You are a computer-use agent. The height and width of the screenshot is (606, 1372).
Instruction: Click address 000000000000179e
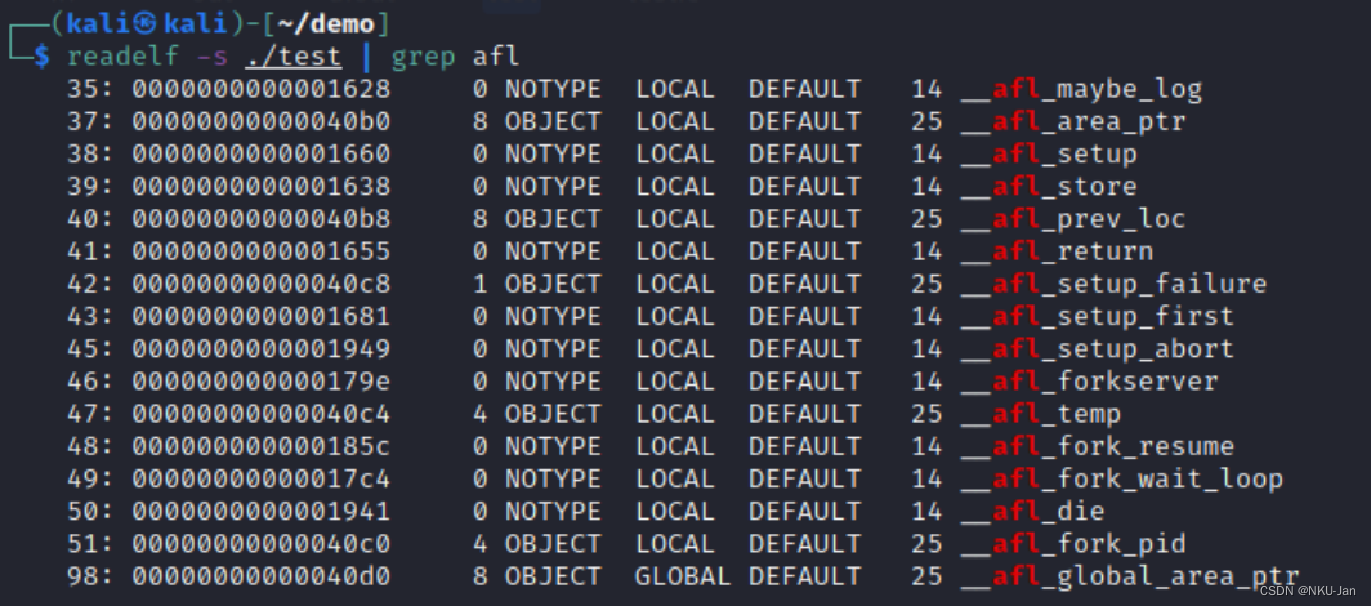coord(261,381)
